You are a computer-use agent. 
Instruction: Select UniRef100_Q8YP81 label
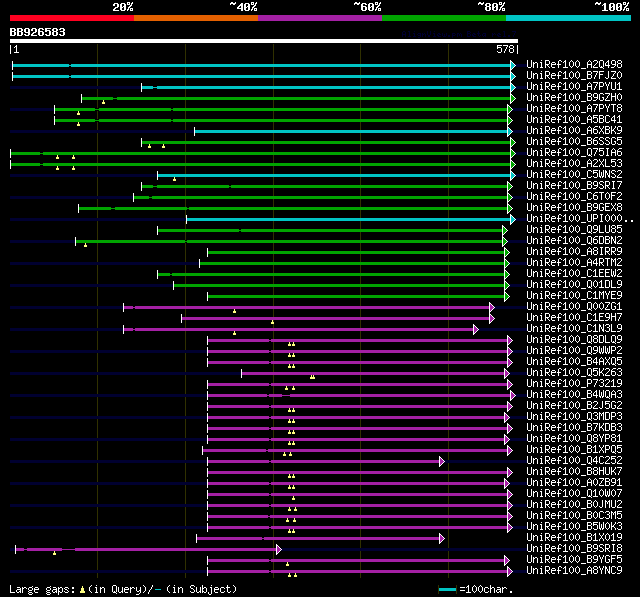click(574, 439)
